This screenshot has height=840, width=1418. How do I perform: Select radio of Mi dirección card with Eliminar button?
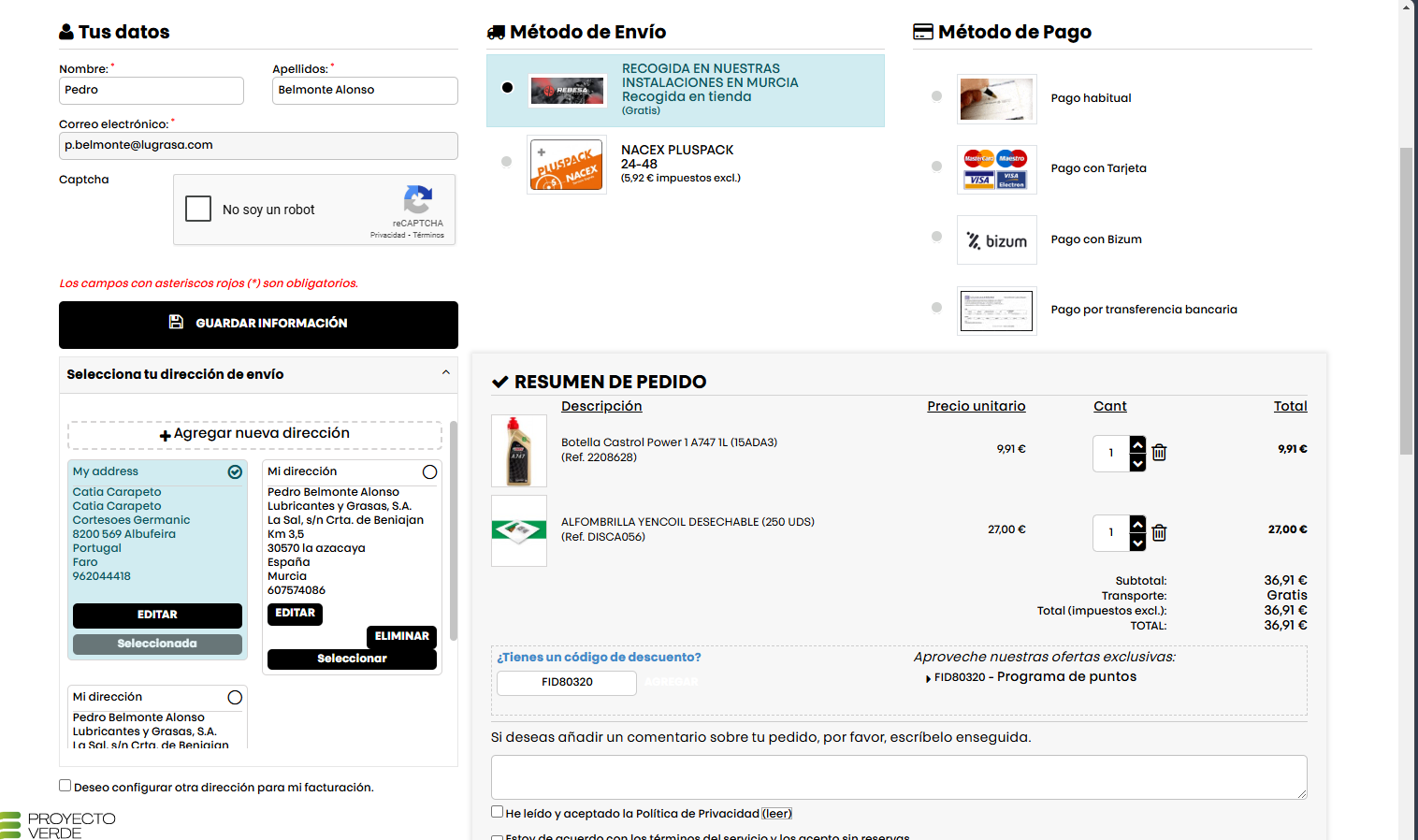pyautogui.click(x=430, y=472)
